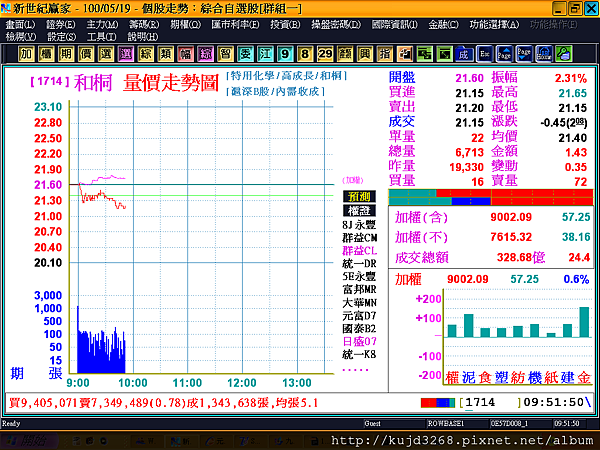Click the 類 category toolbar icon
The width and height of the screenshot is (600, 450).
[165, 54]
